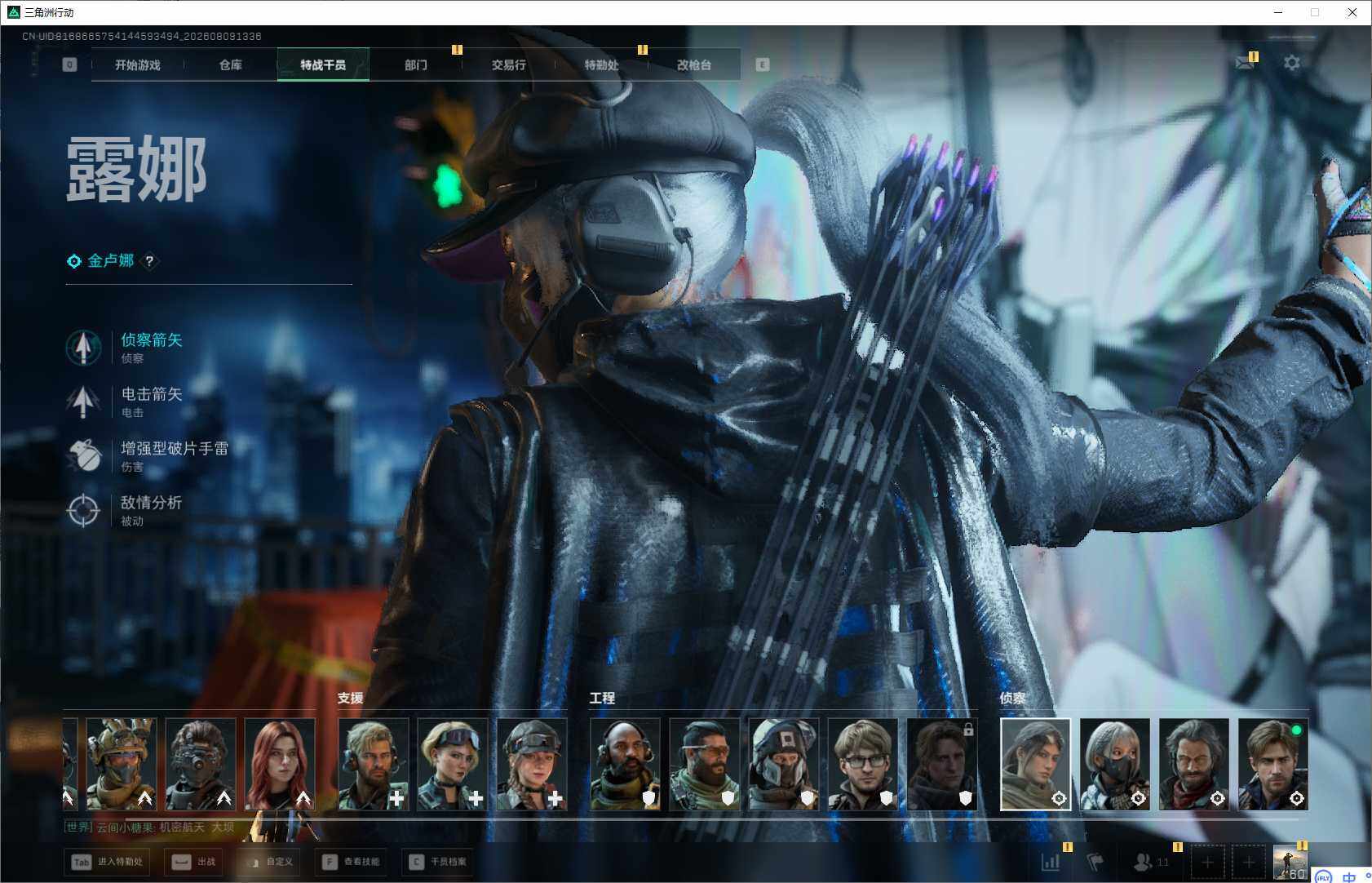Select the braided-hair support operator with cap
Image resolution: width=1372 pixels, height=883 pixels.
(532, 764)
